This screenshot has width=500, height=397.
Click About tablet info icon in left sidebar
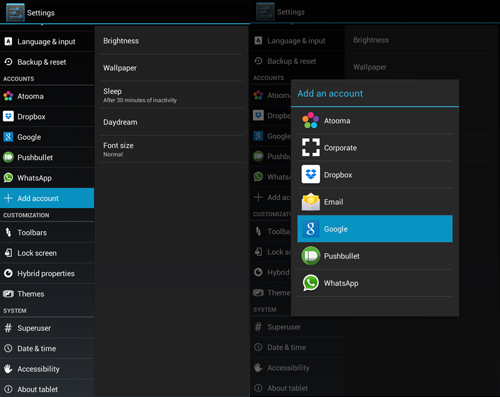[x=8, y=389]
